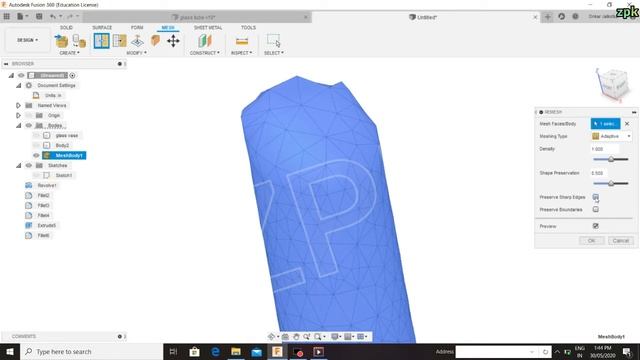Expand the Origin node
640x360 pixels.
click(18, 116)
